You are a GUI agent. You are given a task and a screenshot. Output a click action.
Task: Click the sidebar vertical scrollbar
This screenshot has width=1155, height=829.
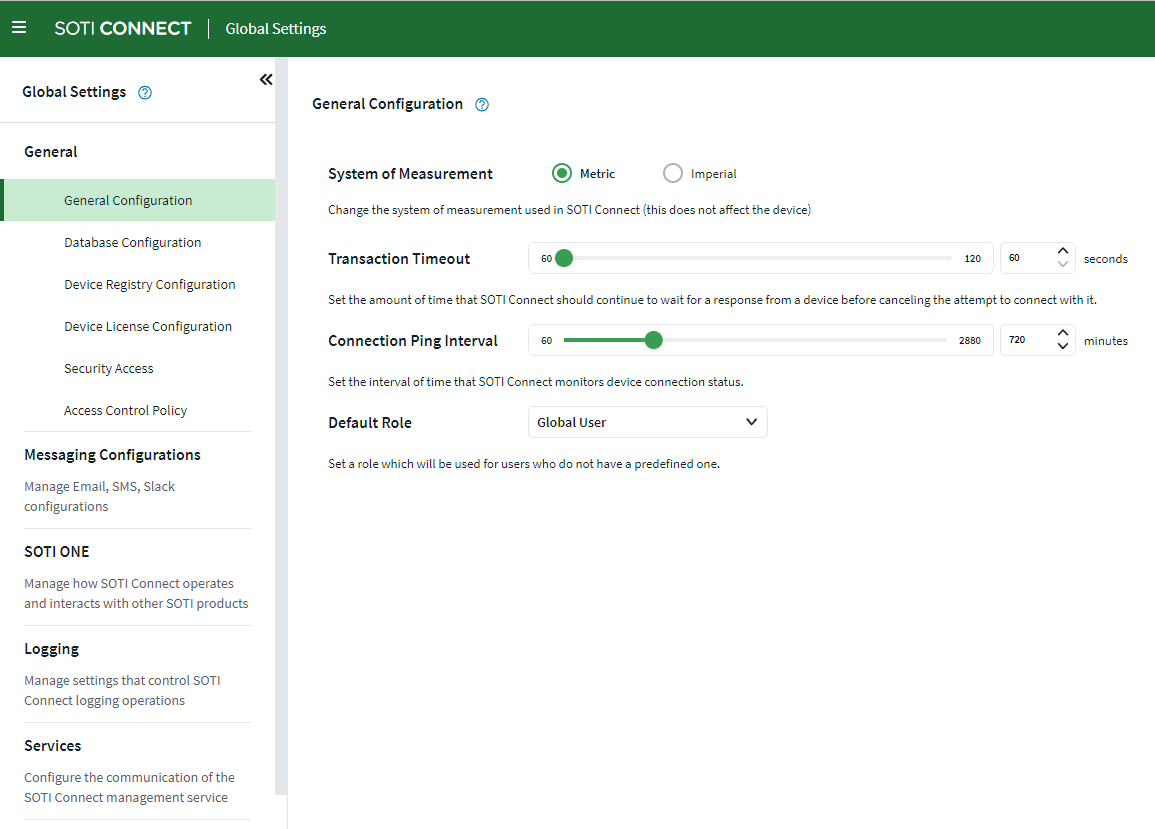[x=281, y=427]
